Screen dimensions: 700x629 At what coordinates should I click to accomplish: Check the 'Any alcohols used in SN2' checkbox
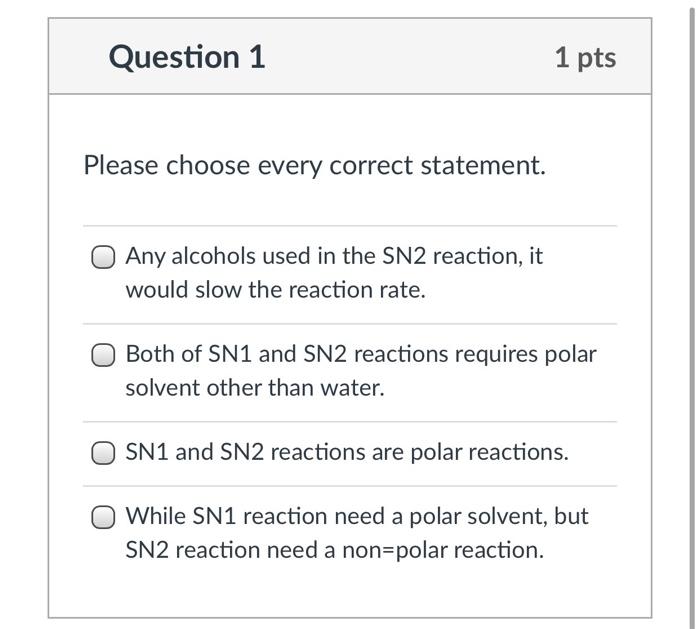104,258
